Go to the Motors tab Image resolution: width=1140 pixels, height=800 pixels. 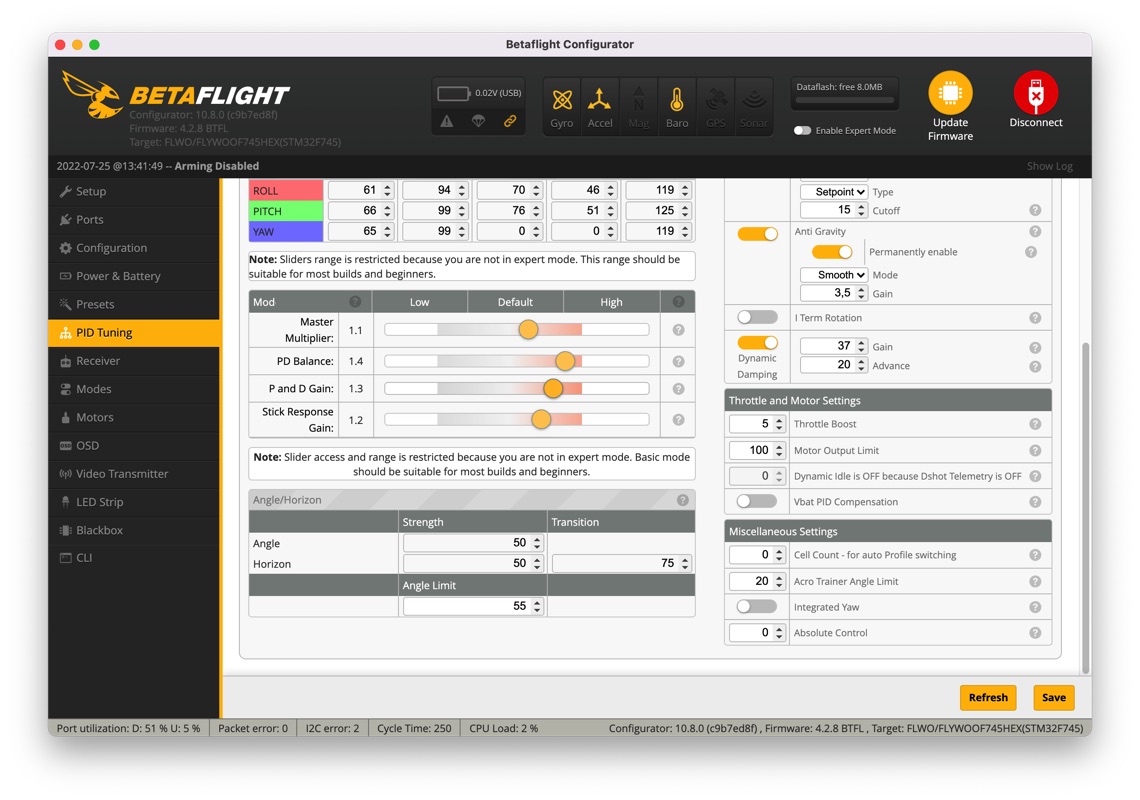[134, 417]
